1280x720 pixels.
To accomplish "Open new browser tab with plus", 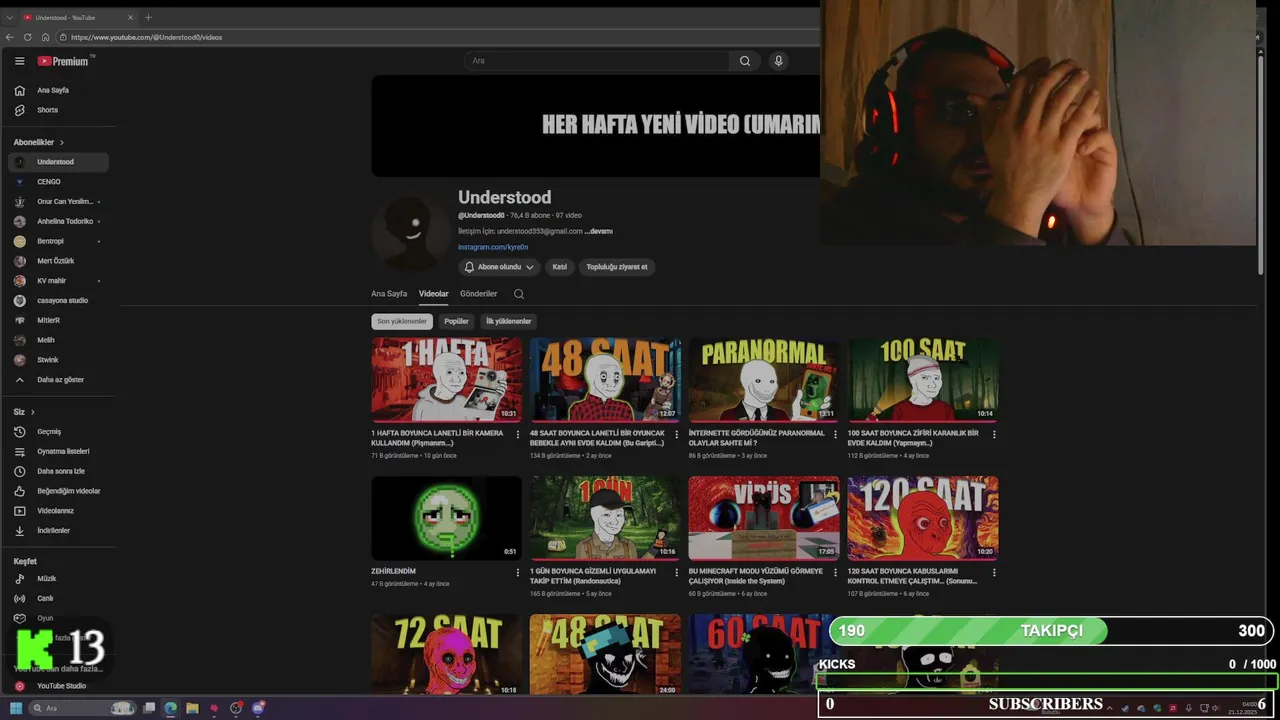I will tap(148, 17).
